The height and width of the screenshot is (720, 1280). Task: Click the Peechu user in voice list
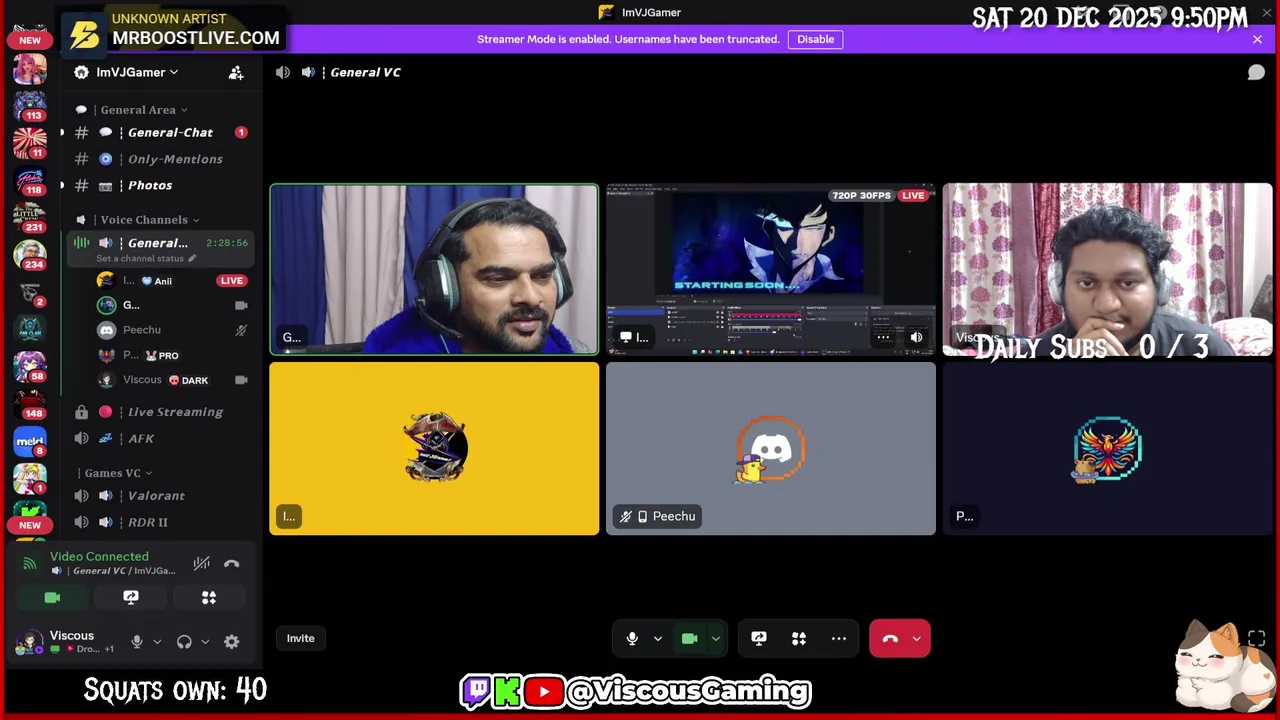[172, 330]
